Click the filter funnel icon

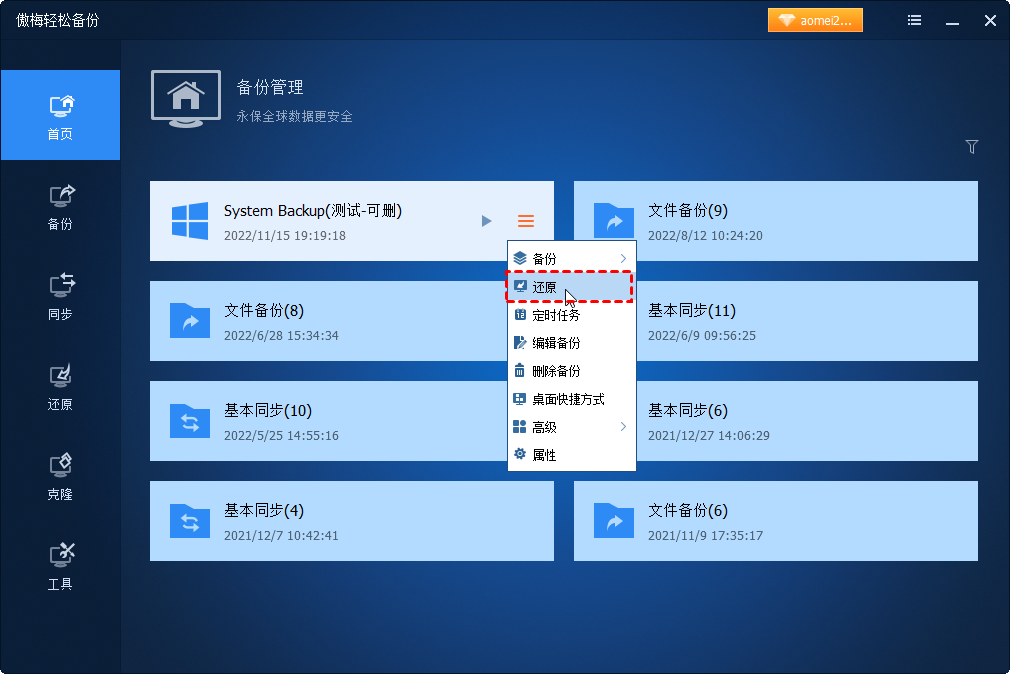coord(971,147)
